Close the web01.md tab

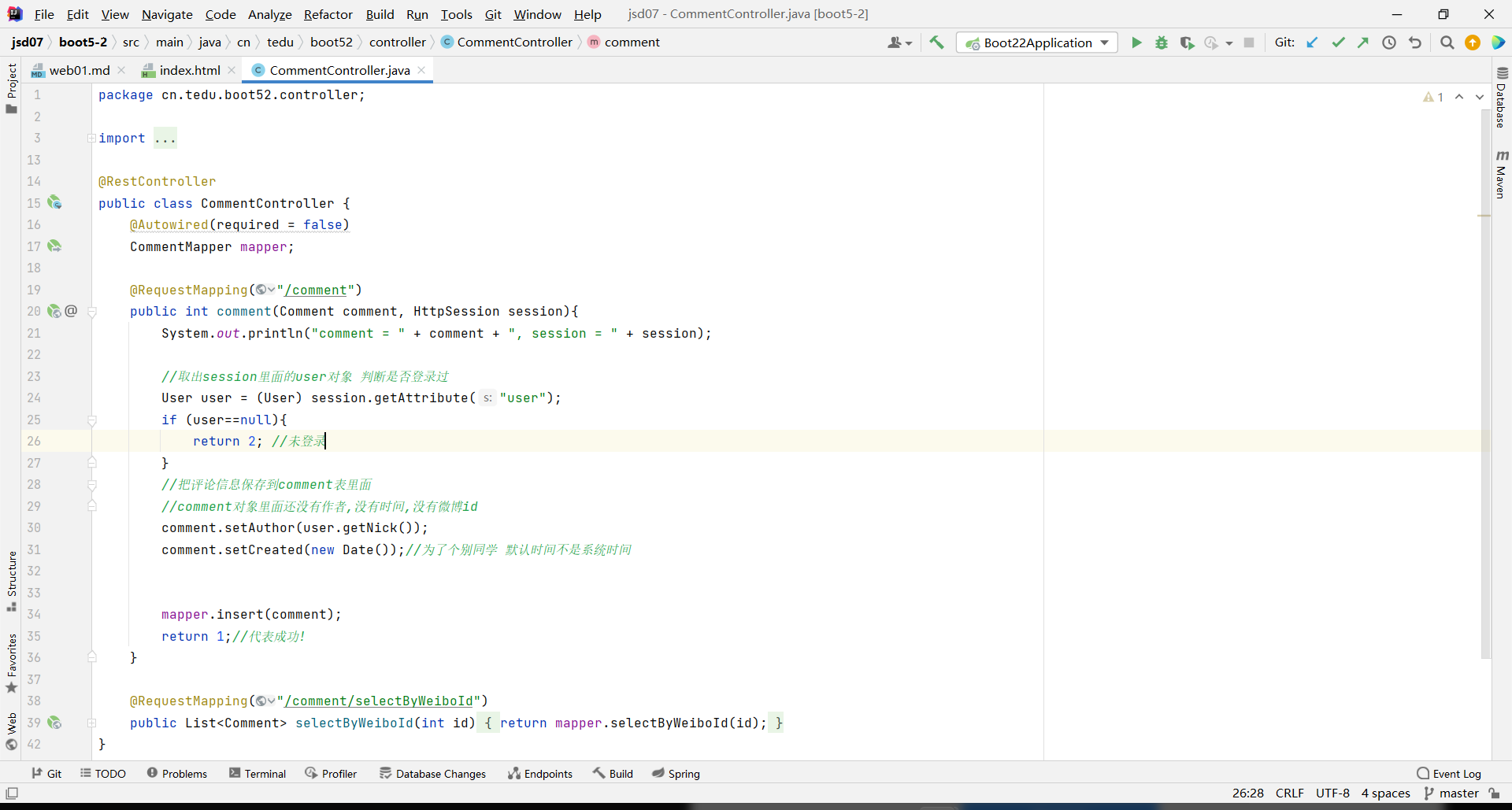tap(121, 70)
